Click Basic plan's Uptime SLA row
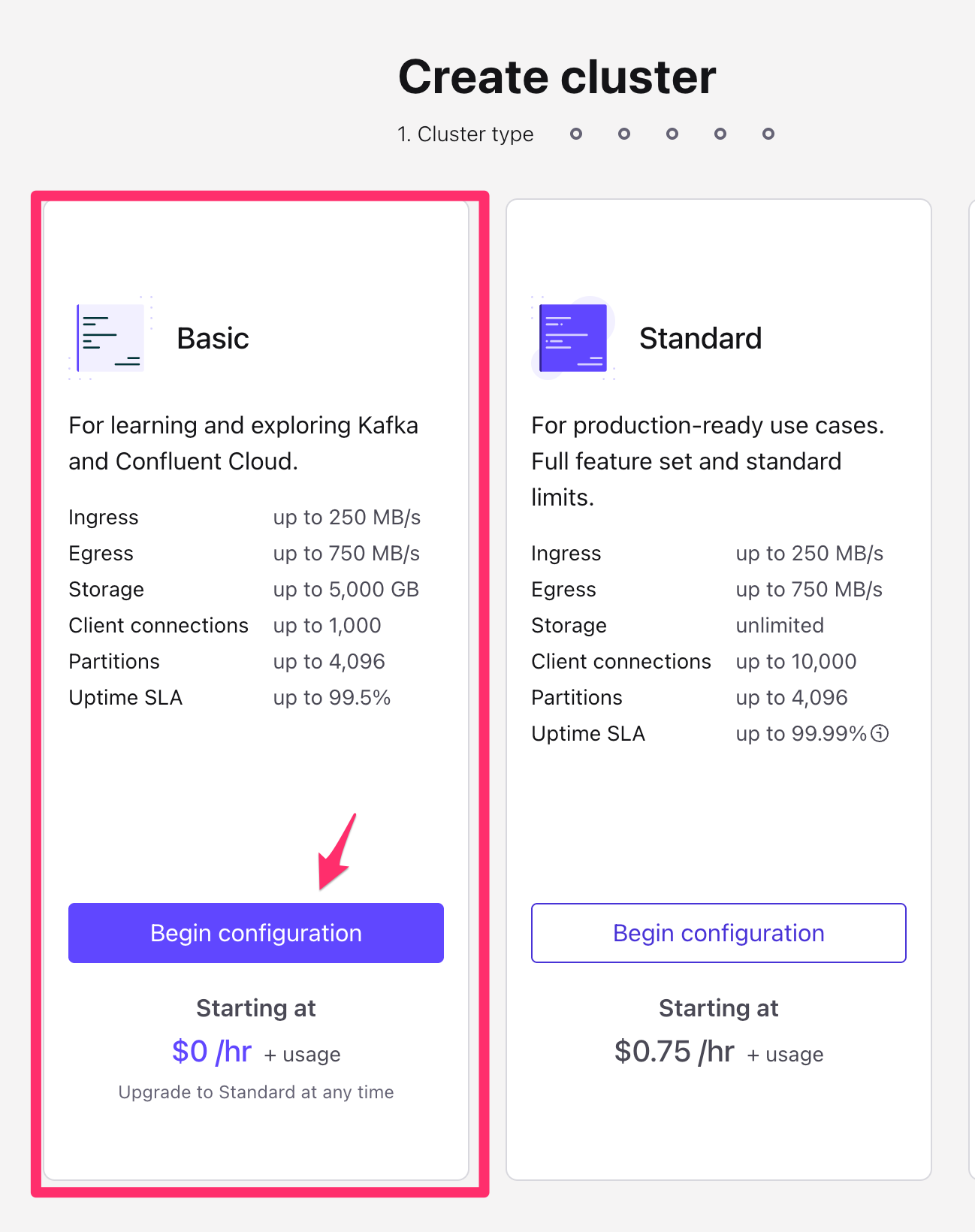This screenshot has height=1232, width=975. (x=230, y=698)
